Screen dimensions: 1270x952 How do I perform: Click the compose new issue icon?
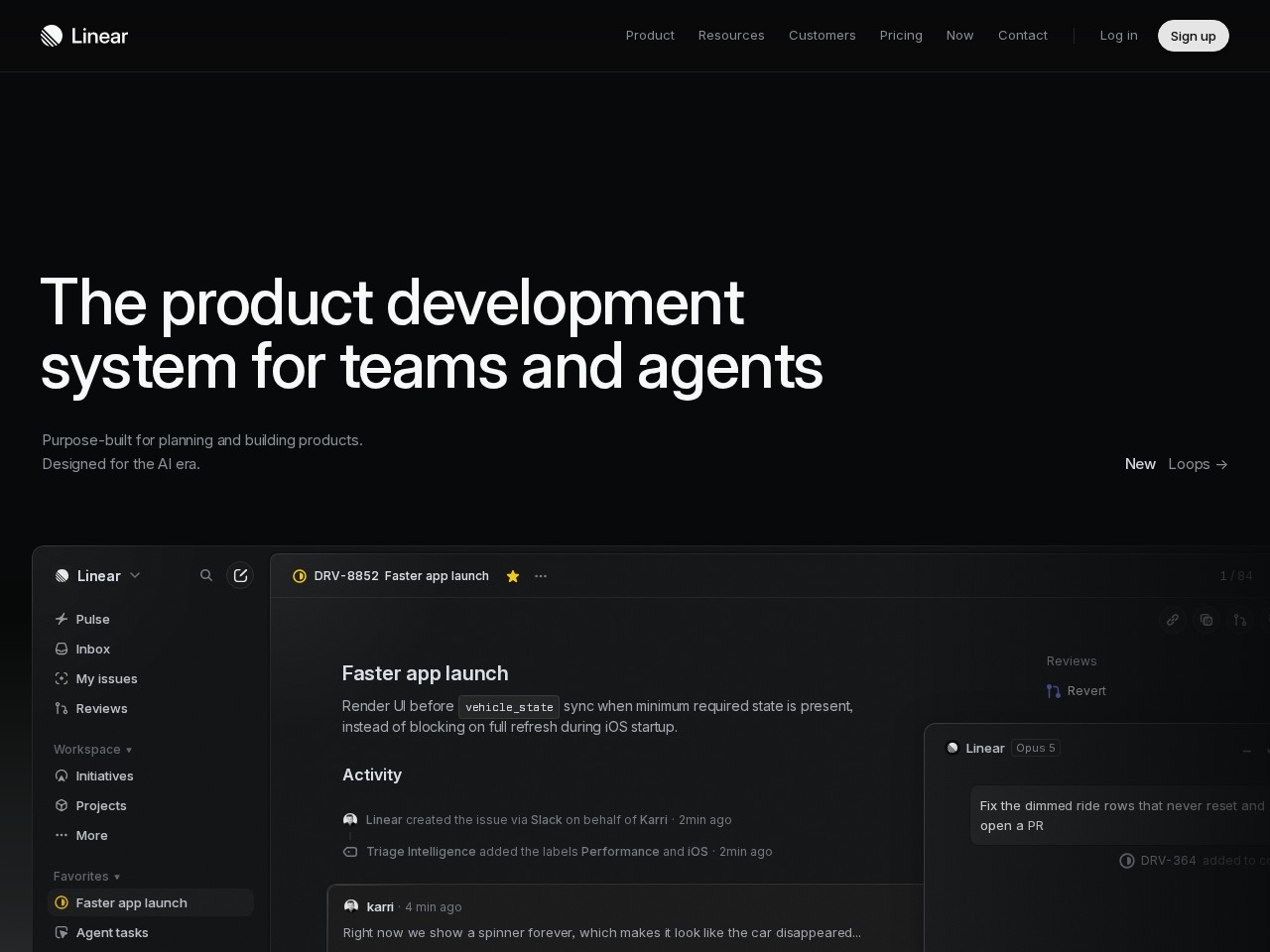[240, 575]
